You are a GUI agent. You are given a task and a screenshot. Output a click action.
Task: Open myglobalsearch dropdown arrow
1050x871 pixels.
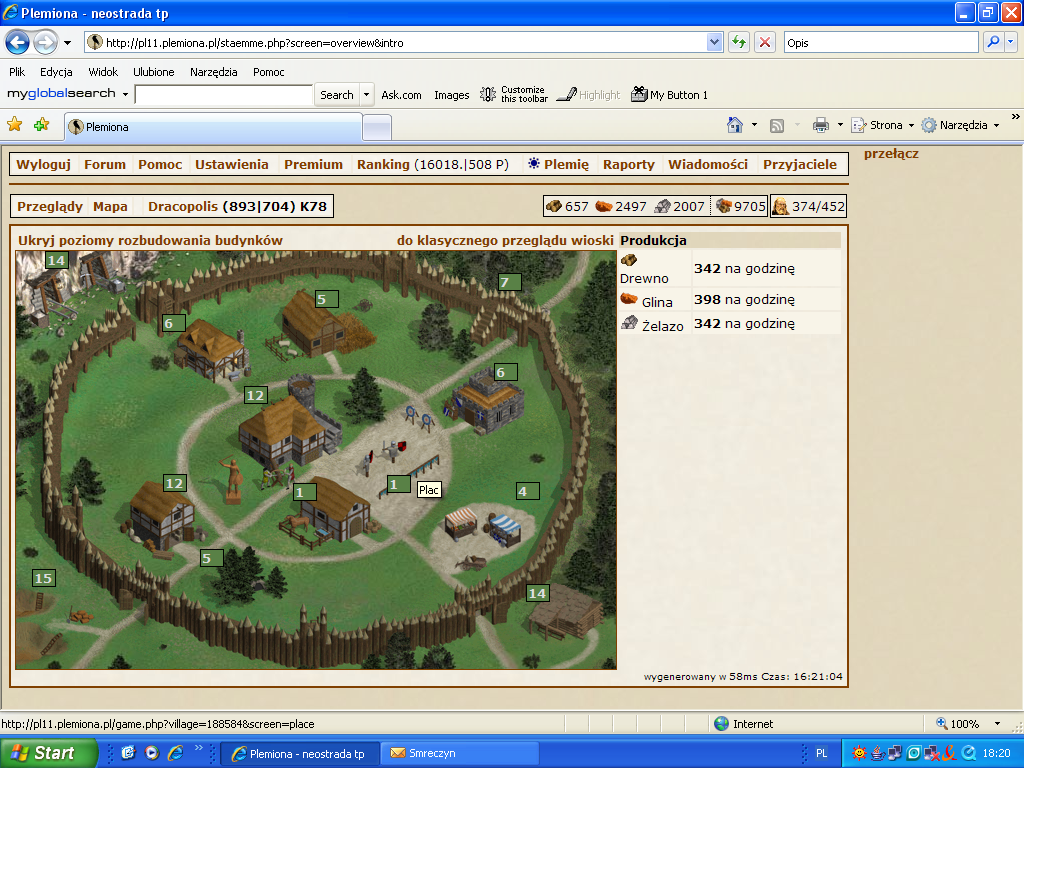pos(125,94)
